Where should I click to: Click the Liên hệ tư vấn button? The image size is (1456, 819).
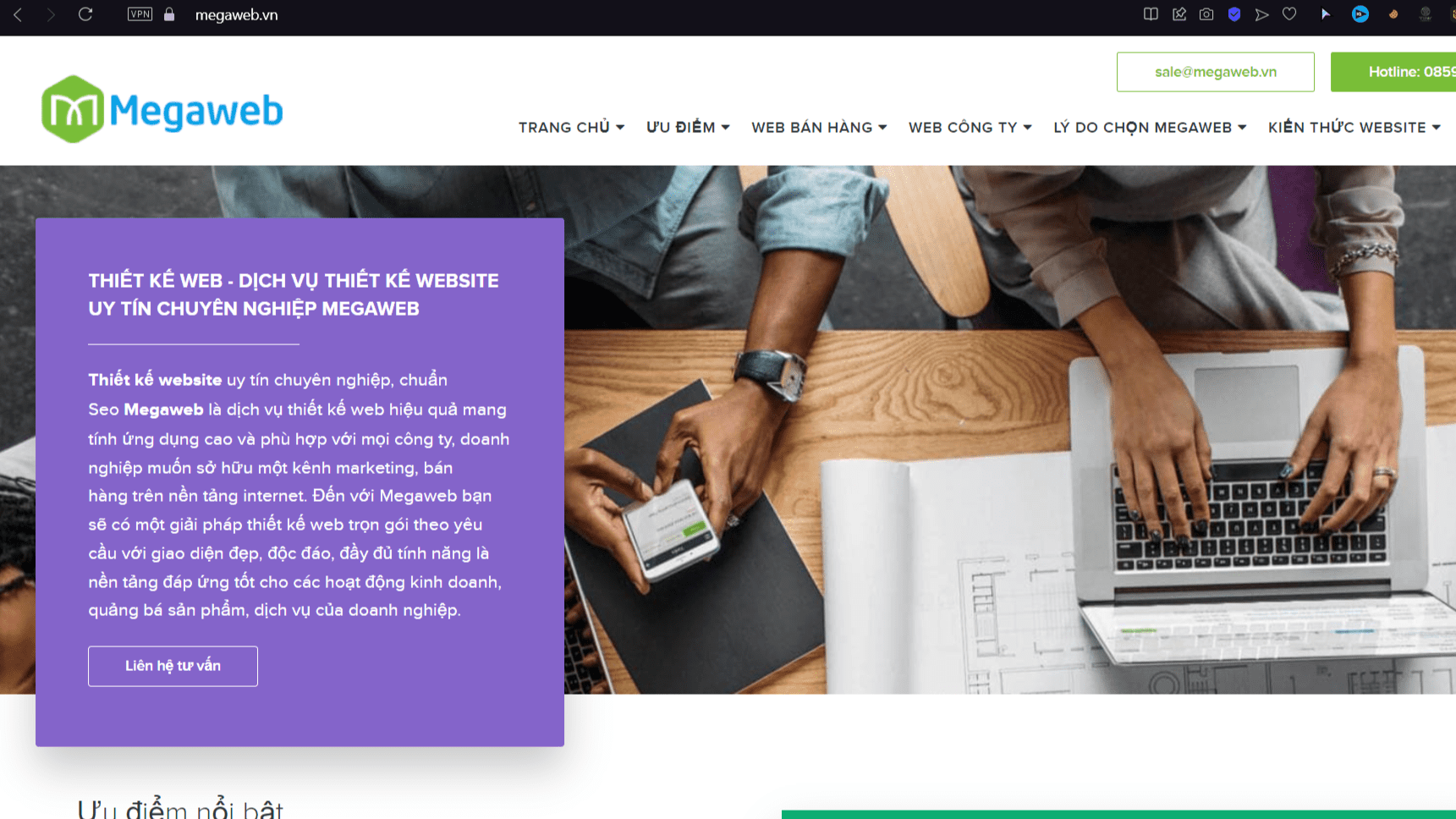pos(173,666)
